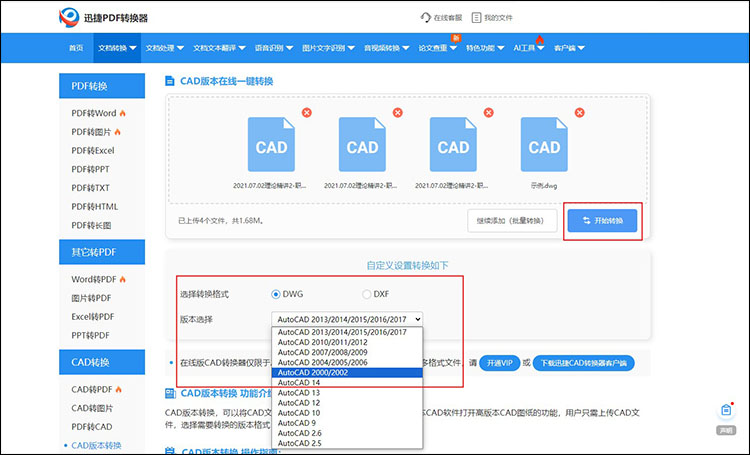The image size is (750, 455).
Task: Click the 自定义设置转换如下 heading
Action: [x=408, y=266]
